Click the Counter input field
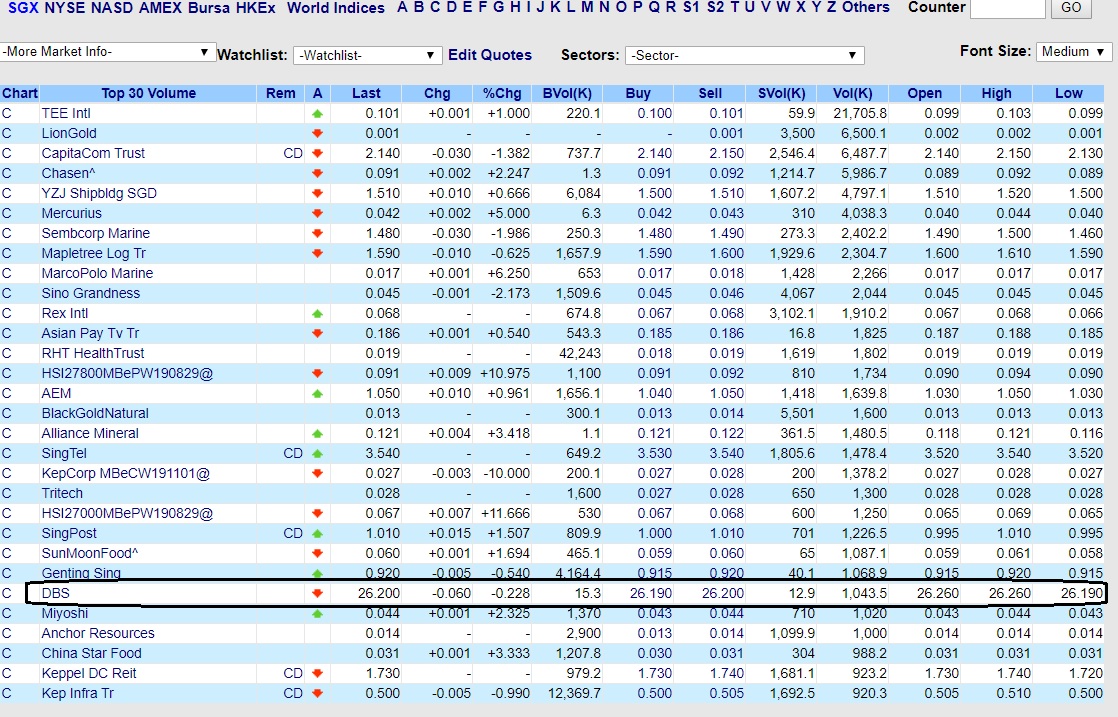 coord(1008,8)
